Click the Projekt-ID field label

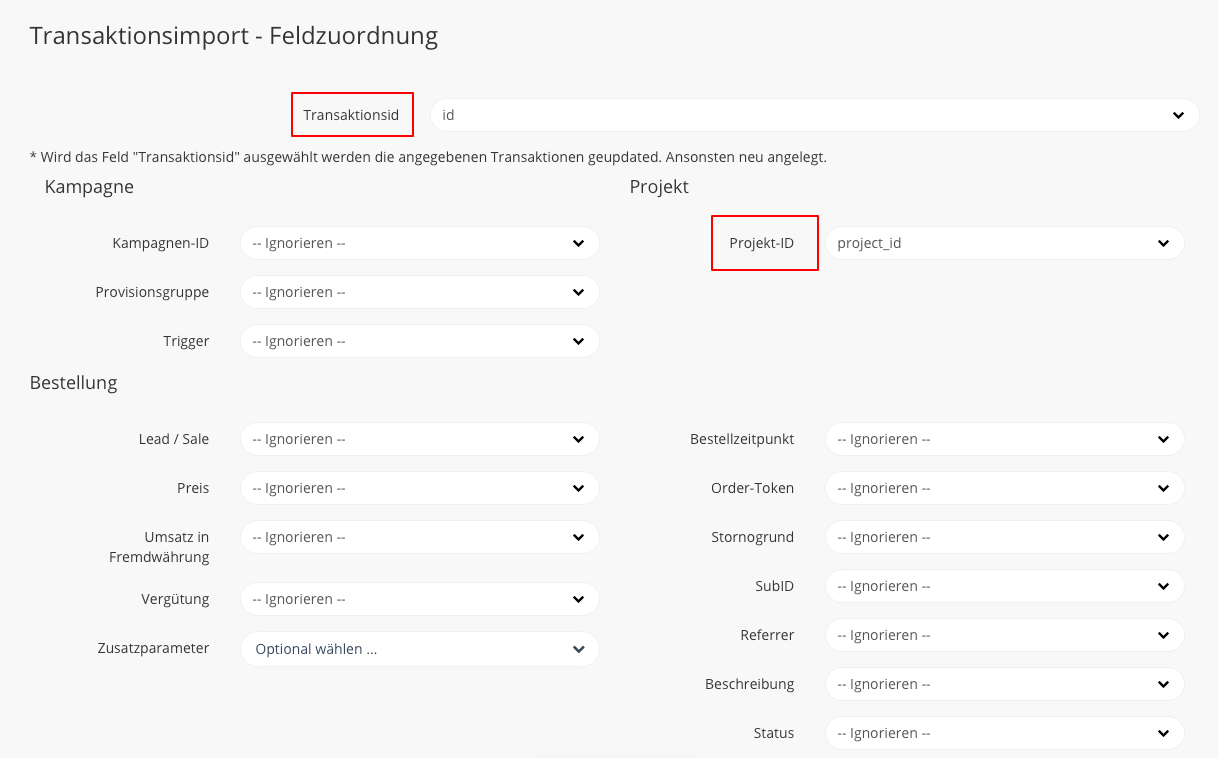(761, 243)
